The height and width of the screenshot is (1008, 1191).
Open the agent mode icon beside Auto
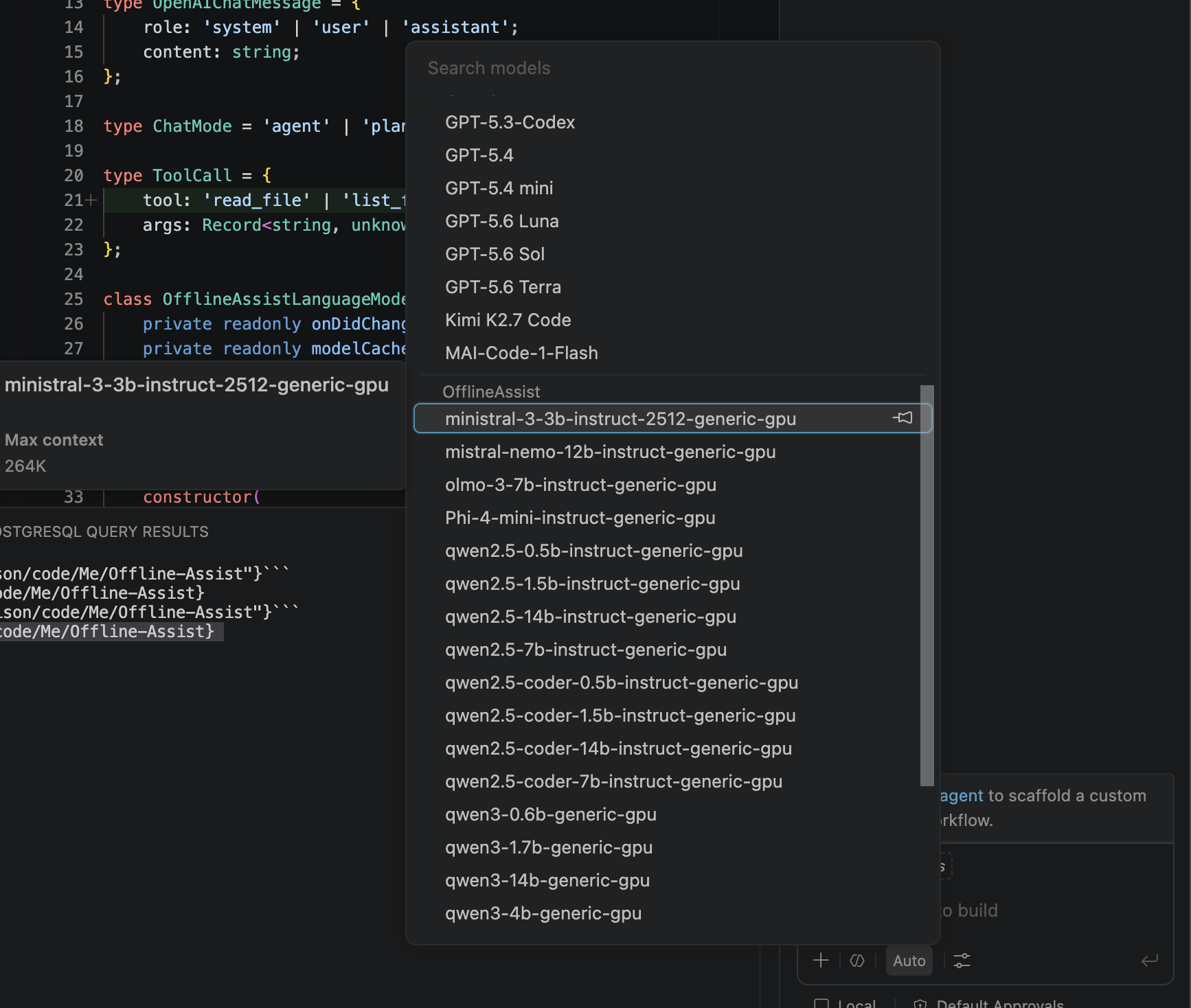tap(857, 961)
